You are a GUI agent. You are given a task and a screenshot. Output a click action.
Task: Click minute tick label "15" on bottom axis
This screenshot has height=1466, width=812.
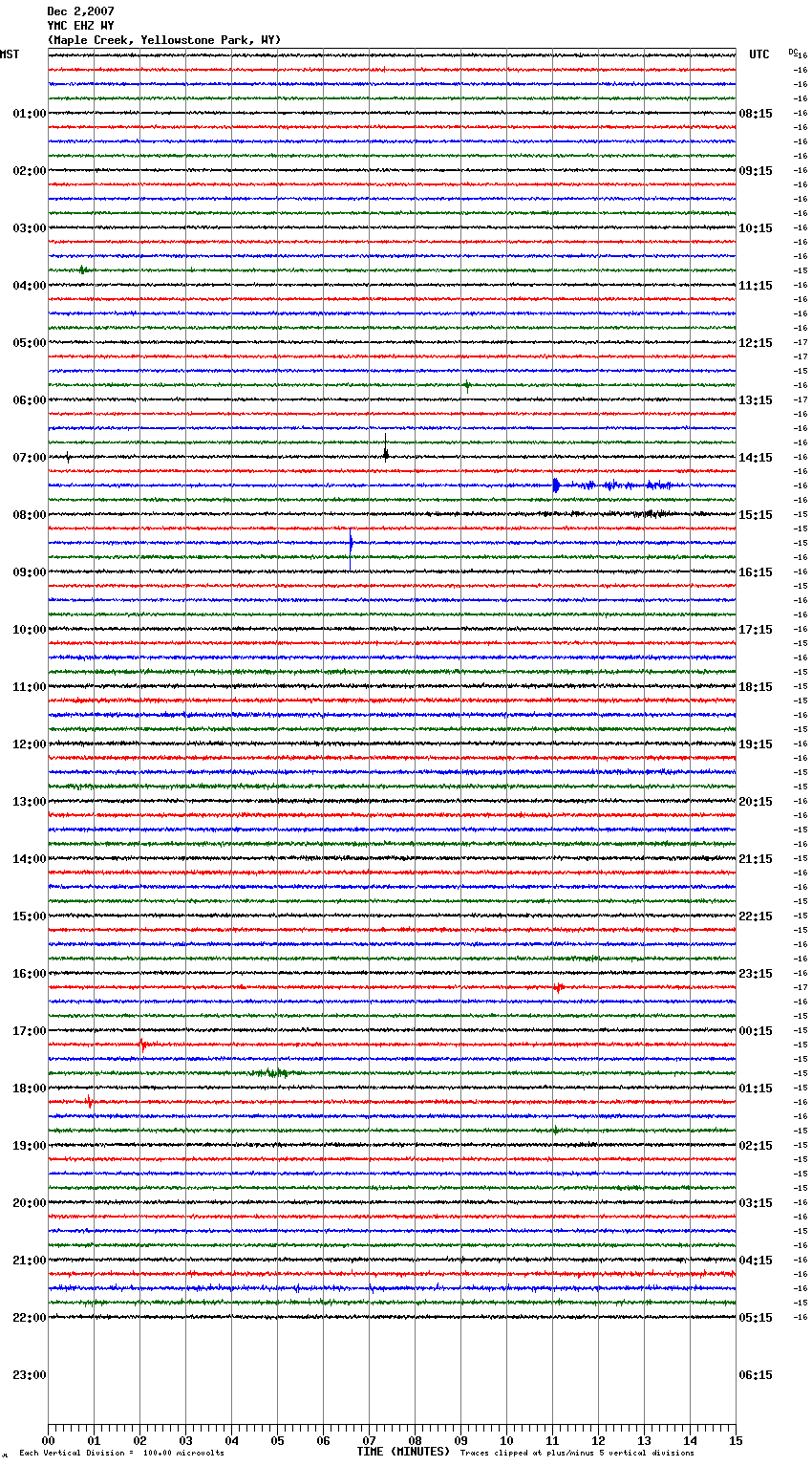tap(736, 1440)
